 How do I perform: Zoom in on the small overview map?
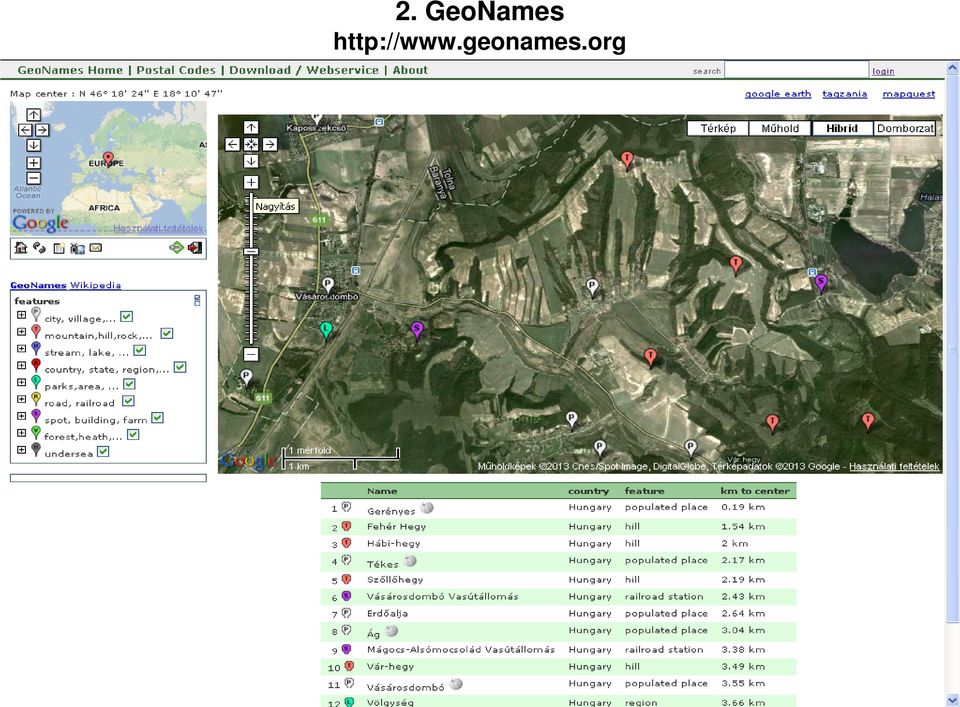point(34,163)
